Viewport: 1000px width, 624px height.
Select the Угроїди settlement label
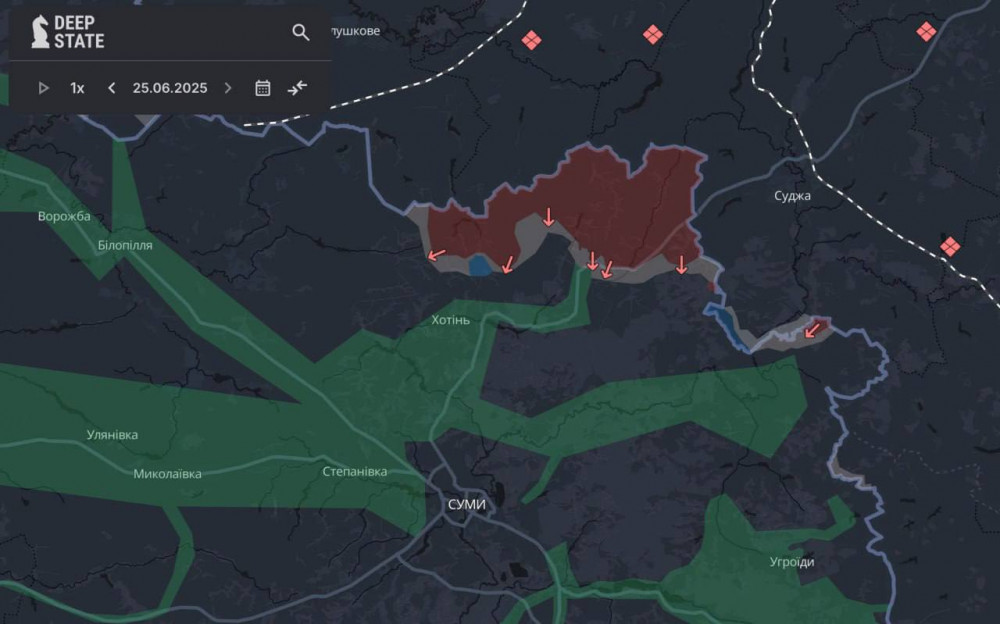click(791, 562)
